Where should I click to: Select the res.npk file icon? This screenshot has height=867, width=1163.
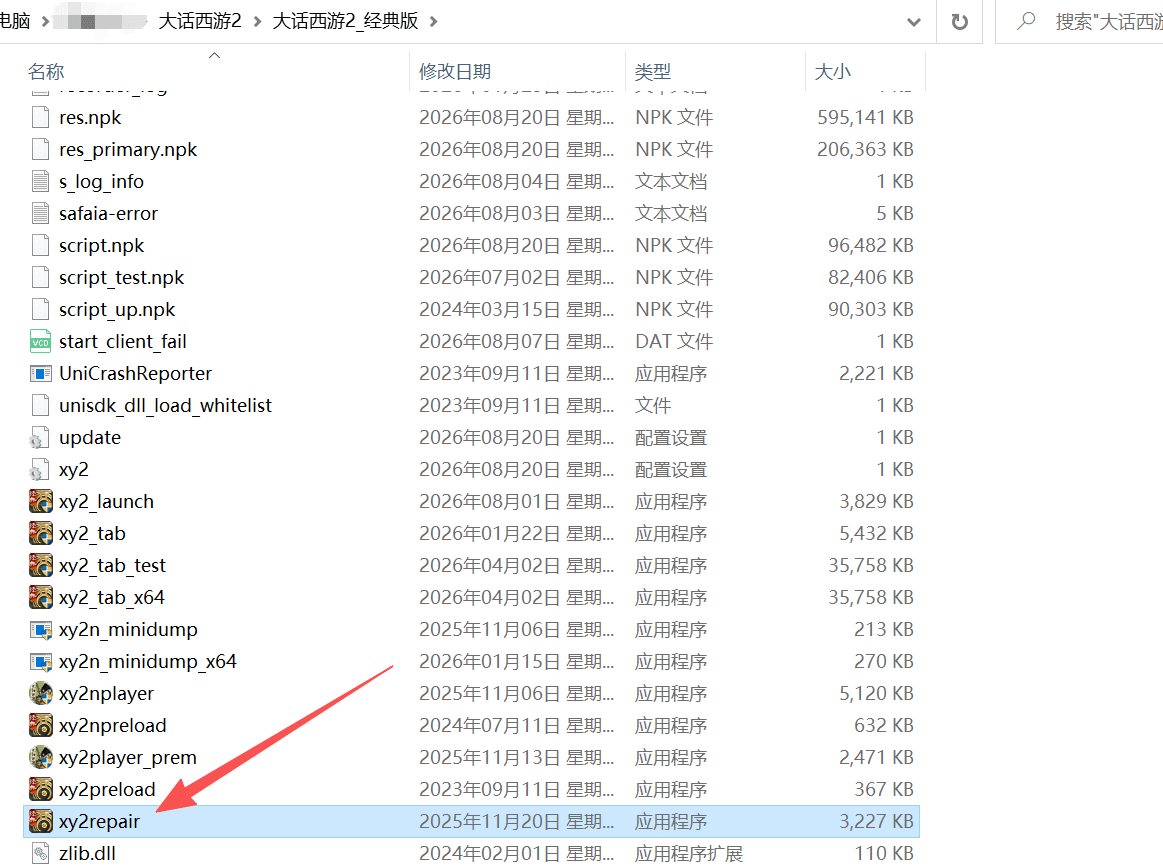(41, 117)
